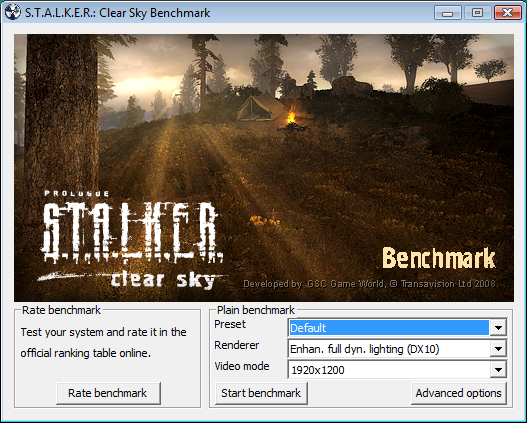The width and height of the screenshot is (527, 423).
Task: Click the Preset label
Action: 230,324
